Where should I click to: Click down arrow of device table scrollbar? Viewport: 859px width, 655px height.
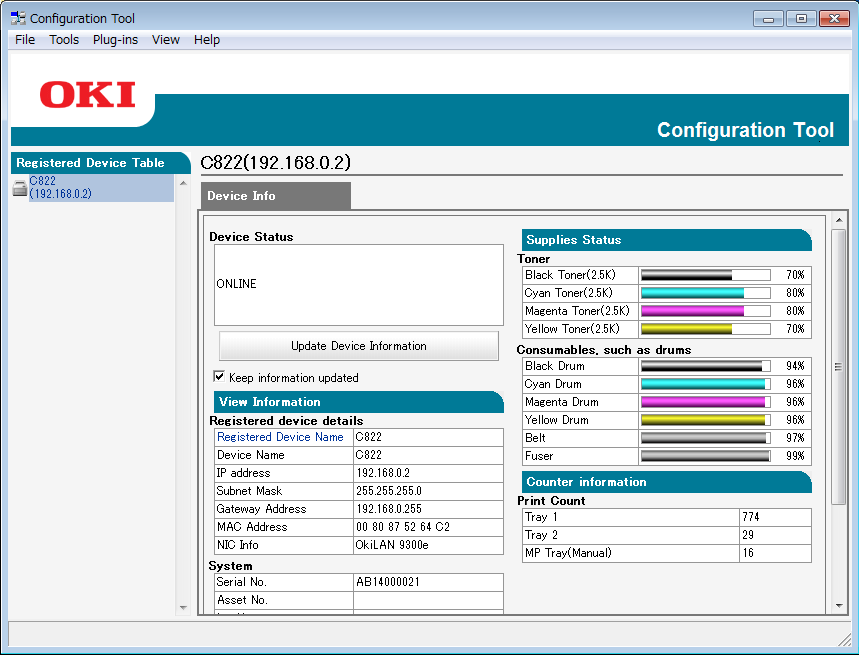pos(183,607)
